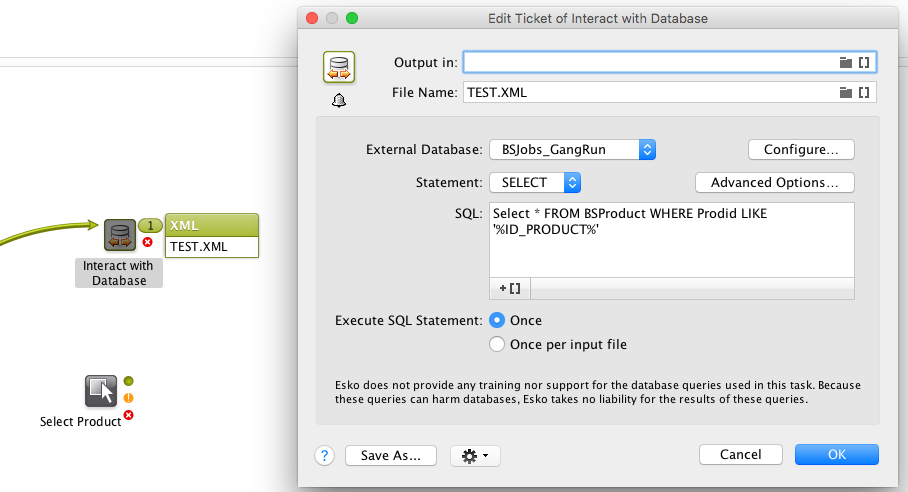The image size is (908, 492).
Task: Click the red error badge beside Select Product
Action: [129, 415]
